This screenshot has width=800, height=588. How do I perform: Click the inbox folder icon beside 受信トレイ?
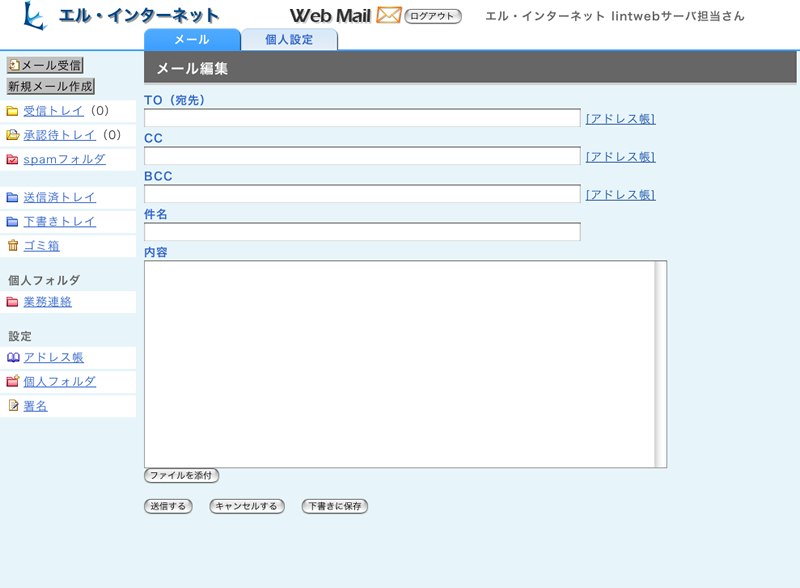(x=12, y=111)
